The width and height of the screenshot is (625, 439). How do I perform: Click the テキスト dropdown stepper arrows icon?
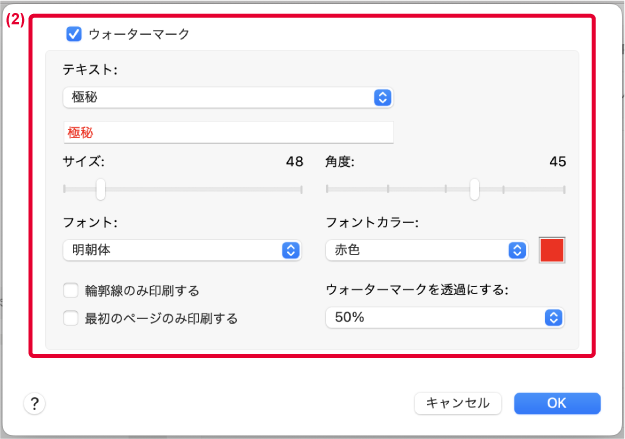point(383,97)
